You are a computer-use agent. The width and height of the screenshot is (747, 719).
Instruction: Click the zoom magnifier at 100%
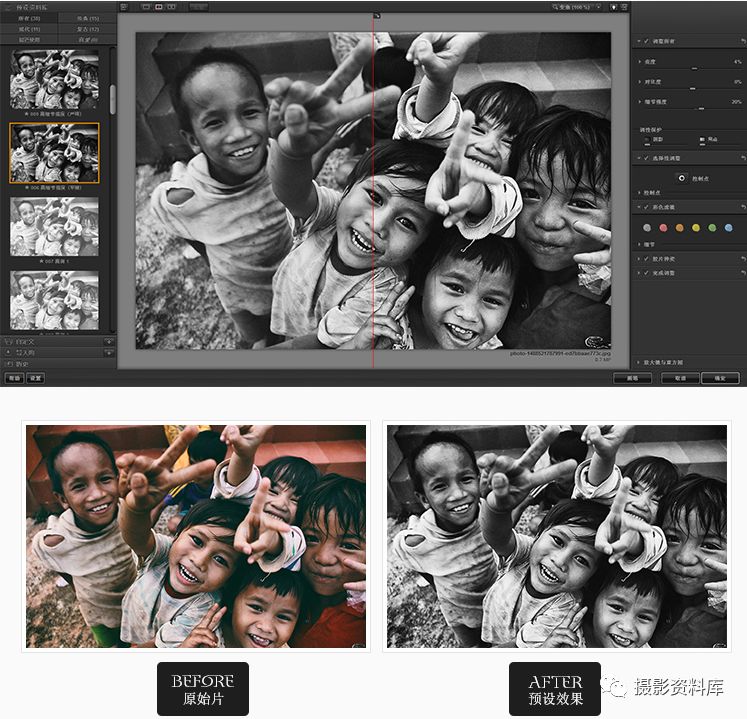[x=557, y=6]
